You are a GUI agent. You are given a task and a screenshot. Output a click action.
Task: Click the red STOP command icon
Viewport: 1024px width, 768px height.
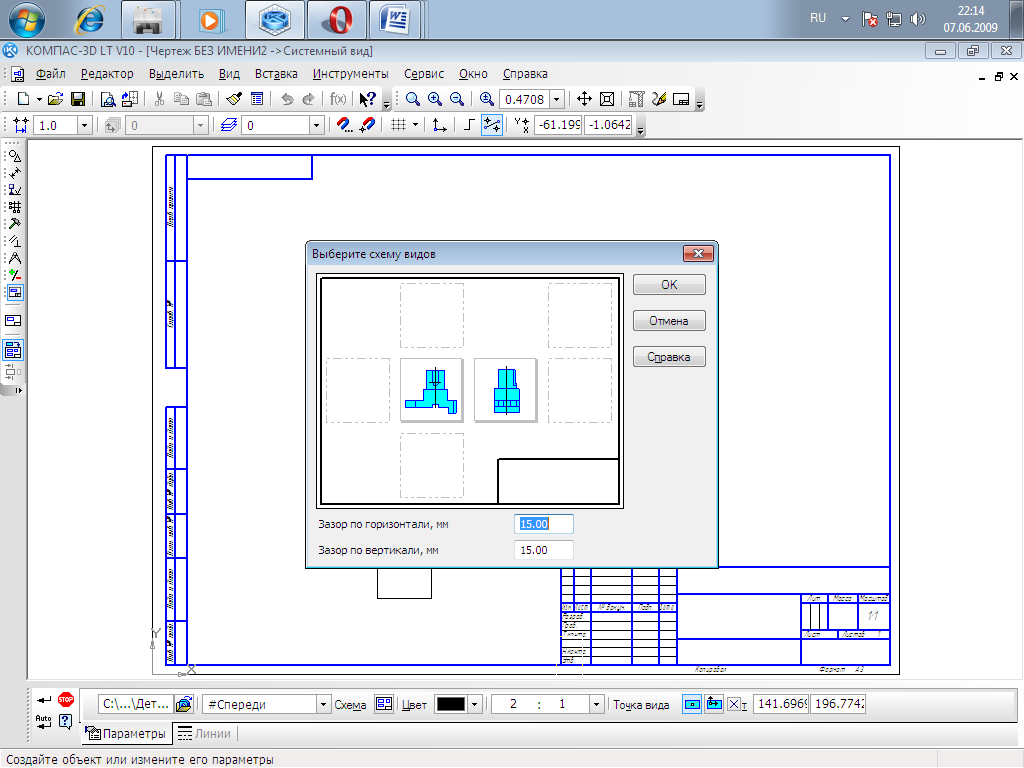[65, 699]
